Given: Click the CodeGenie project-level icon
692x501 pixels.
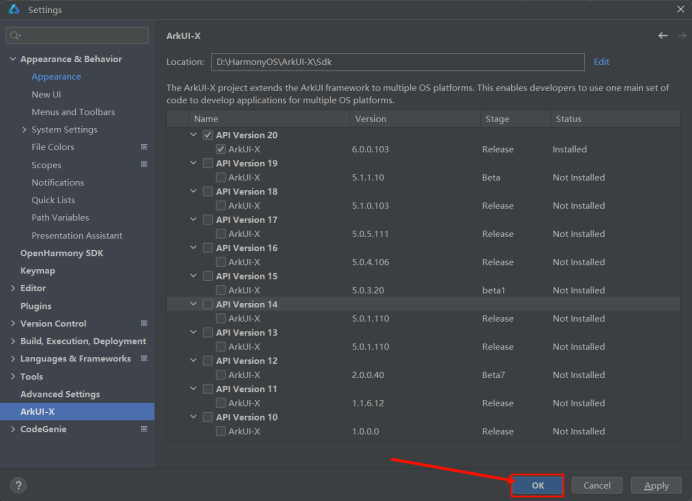Looking at the screenshot, I should (144, 429).
